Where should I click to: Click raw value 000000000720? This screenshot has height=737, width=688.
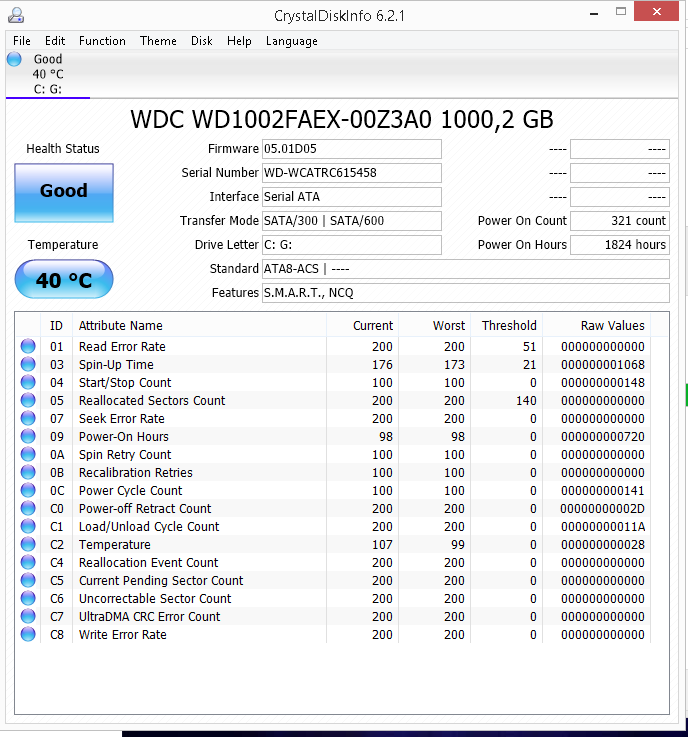pyautogui.click(x=603, y=436)
